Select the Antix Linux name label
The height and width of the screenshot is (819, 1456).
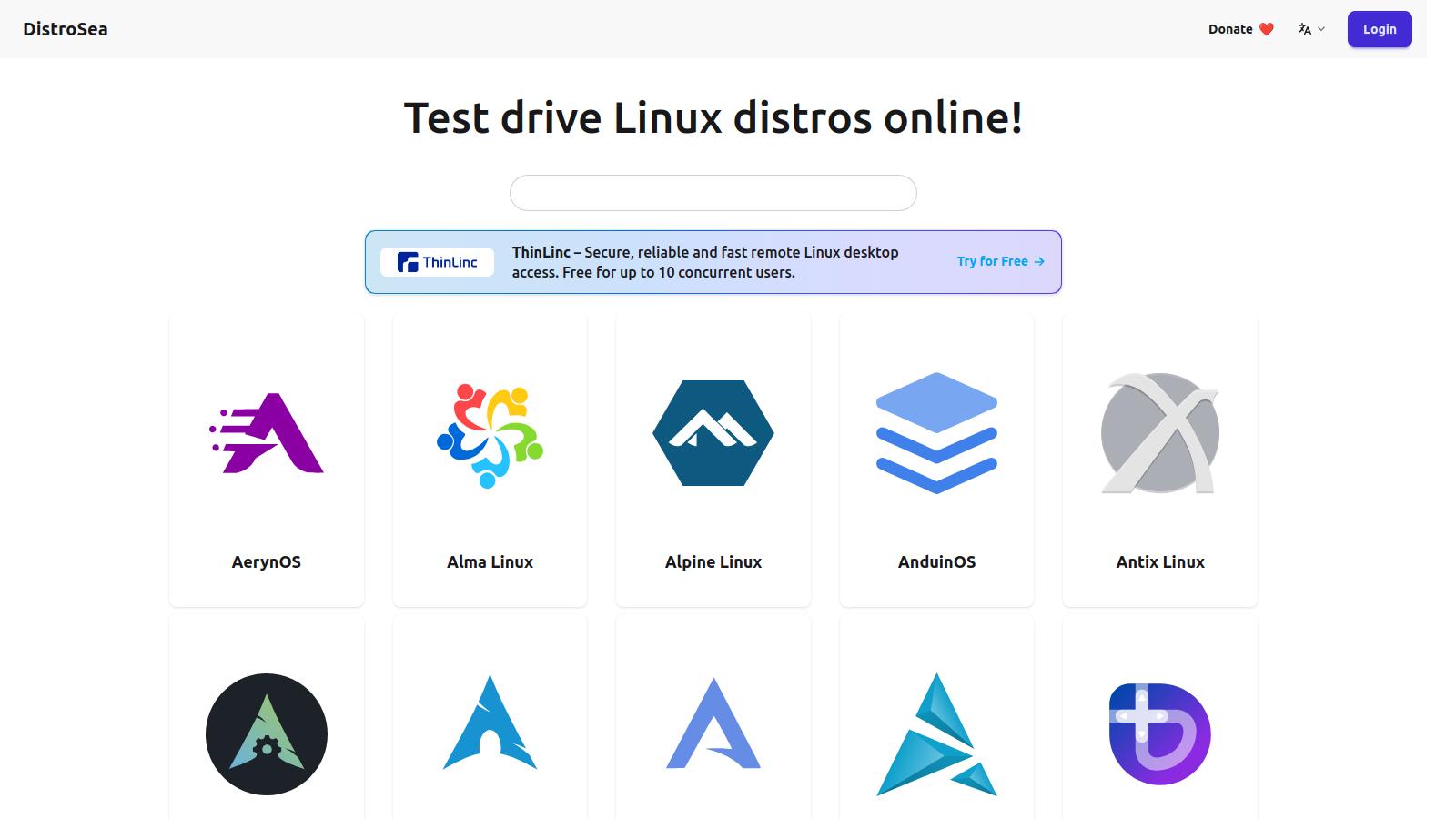click(1160, 562)
